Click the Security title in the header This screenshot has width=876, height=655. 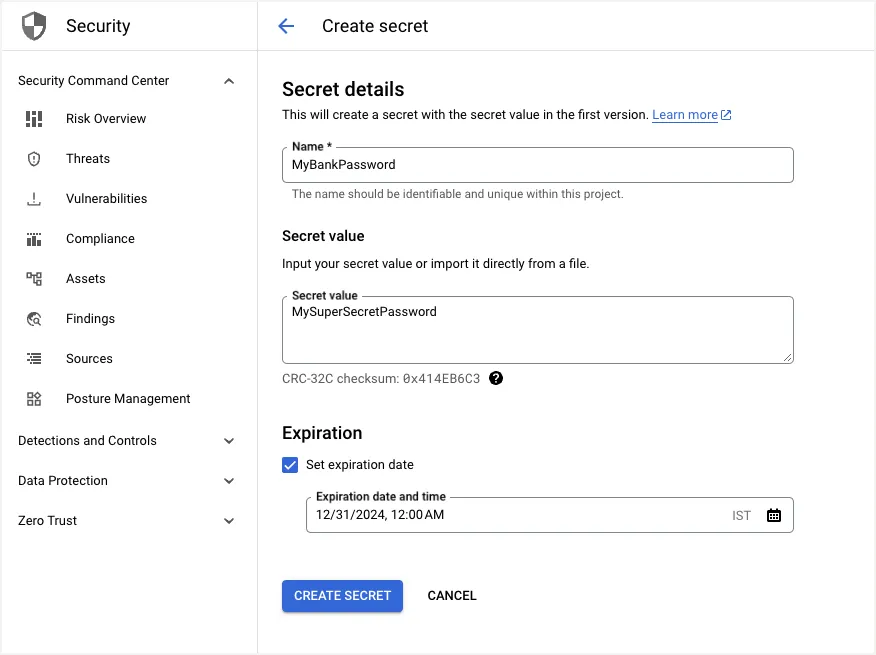(97, 25)
